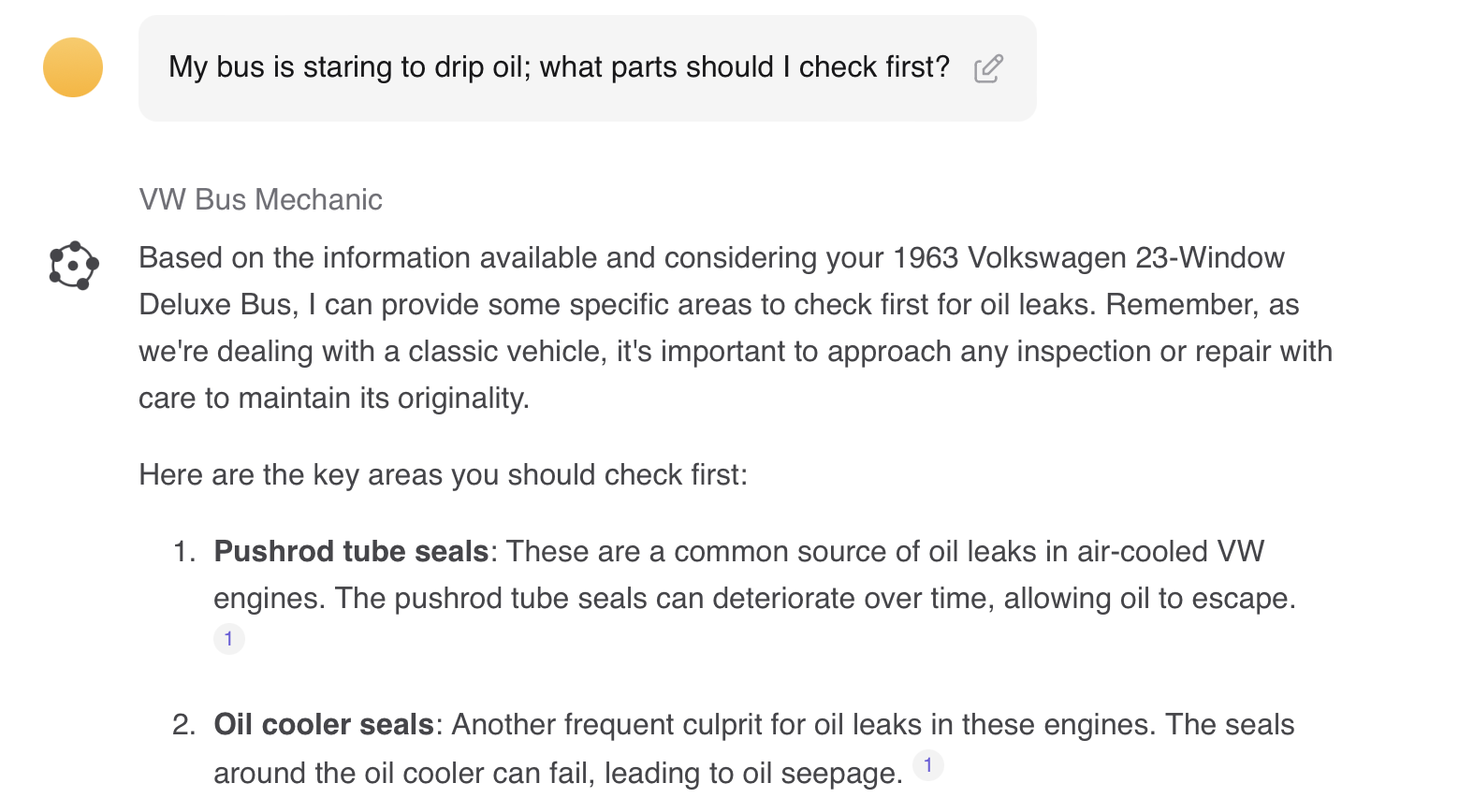This screenshot has width=1473, height=812.
Task: Click the words 'care to maintain its originality'
Action: click(333, 398)
